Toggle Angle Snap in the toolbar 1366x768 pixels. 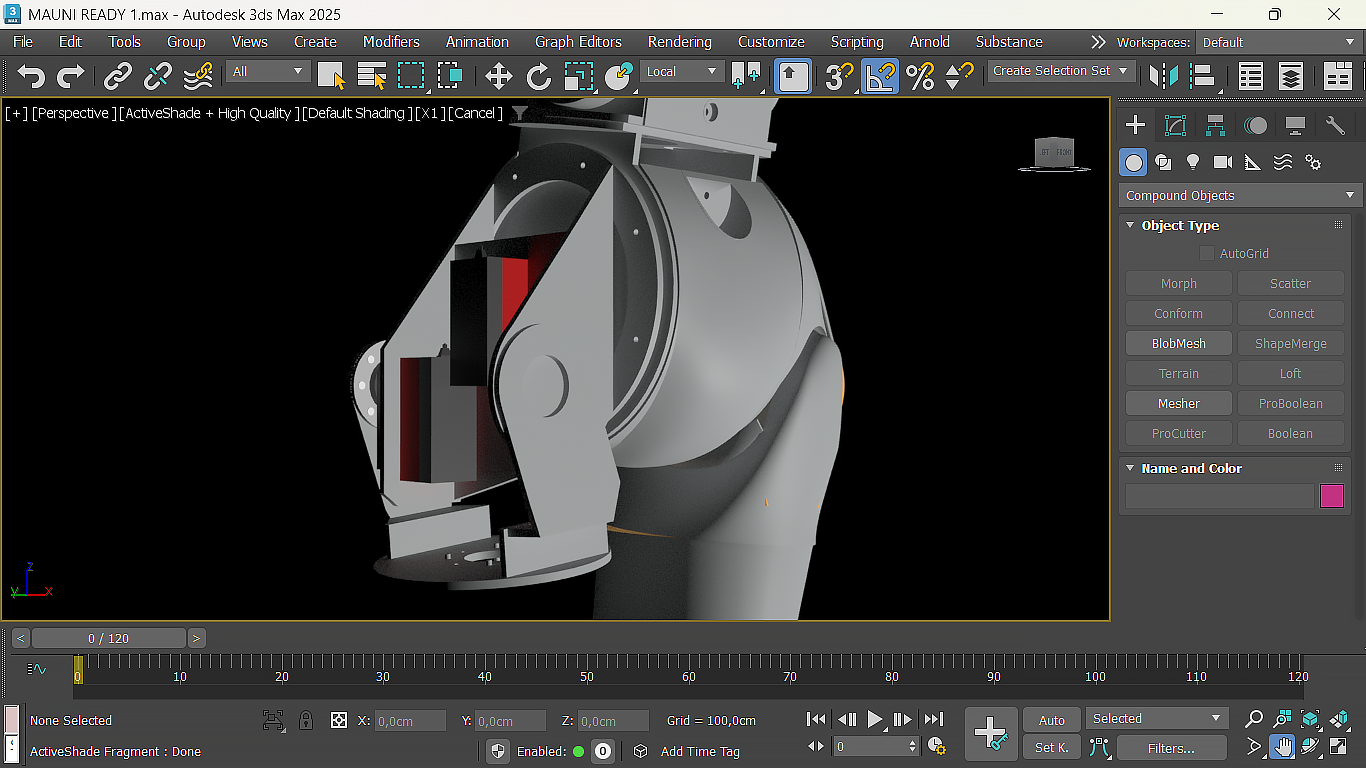point(880,76)
